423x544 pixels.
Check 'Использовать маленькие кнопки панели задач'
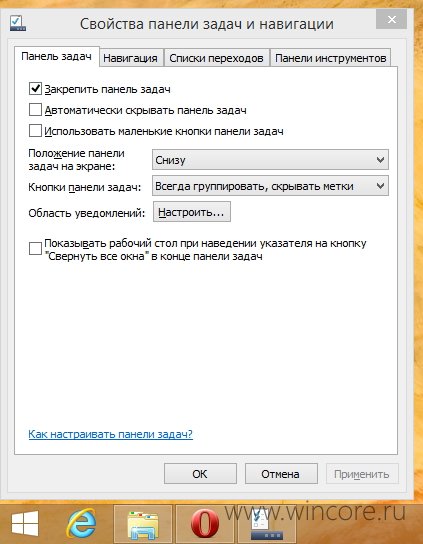[35, 131]
